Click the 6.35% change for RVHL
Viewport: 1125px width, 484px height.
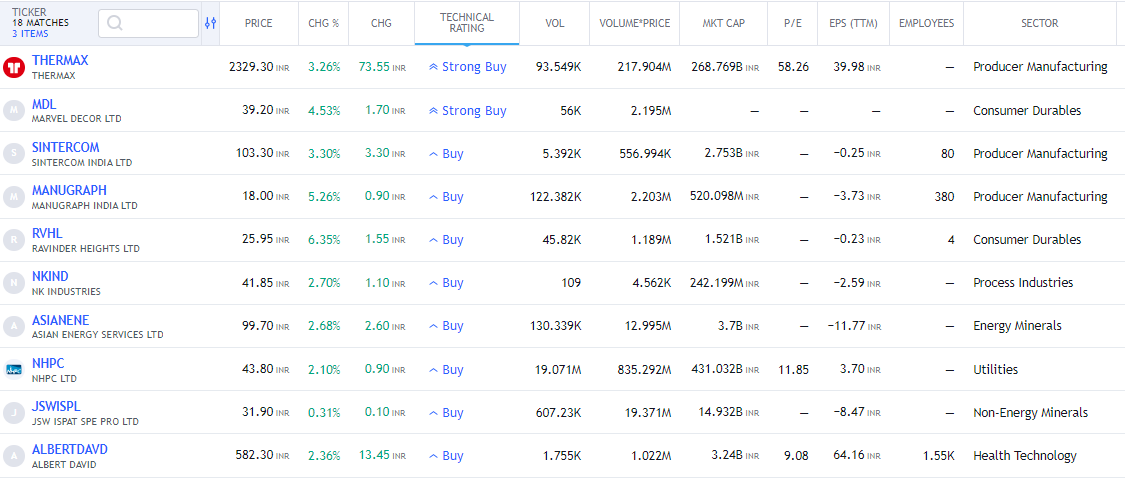(324, 239)
